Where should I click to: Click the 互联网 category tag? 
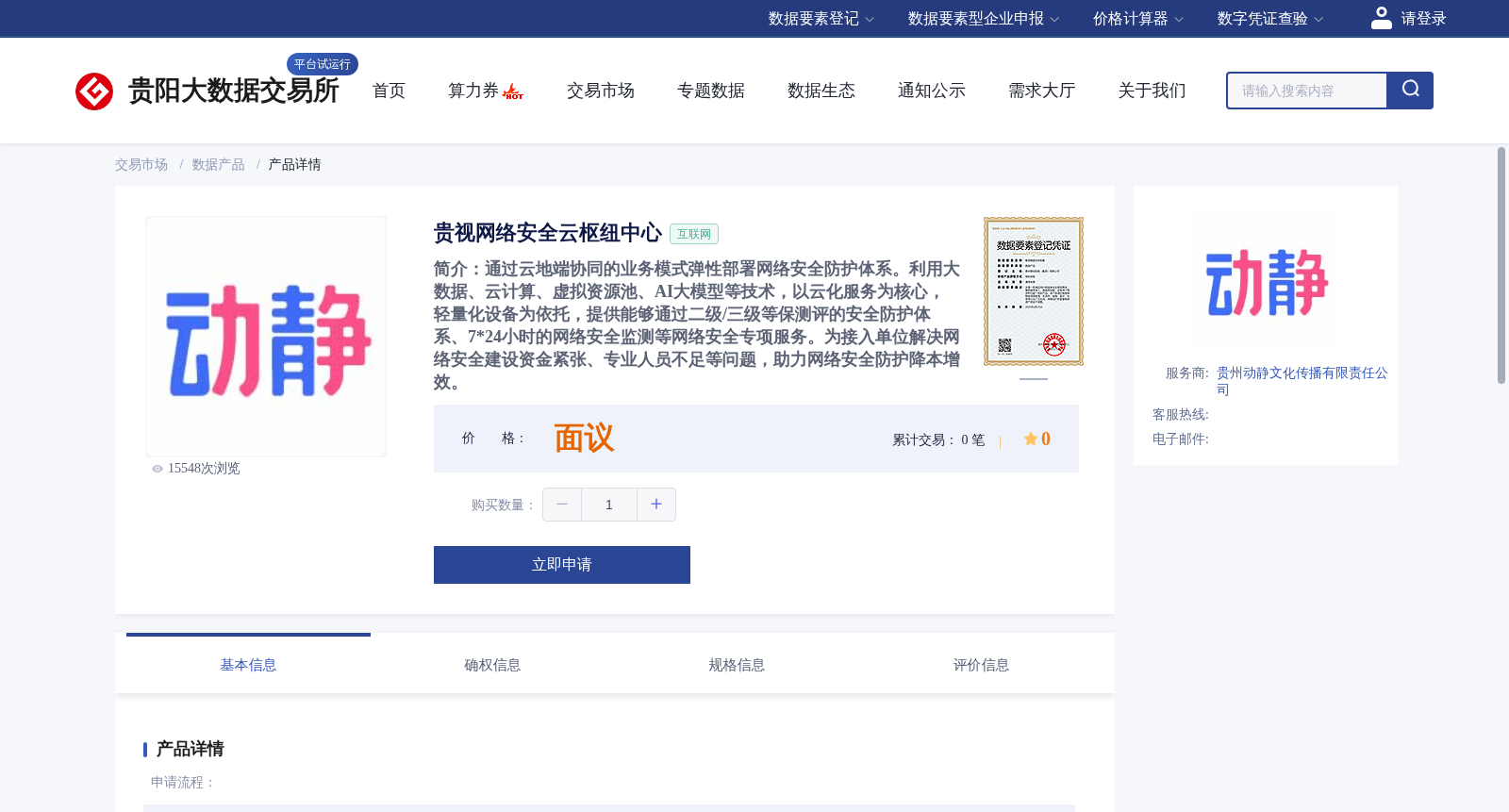(694, 234)
